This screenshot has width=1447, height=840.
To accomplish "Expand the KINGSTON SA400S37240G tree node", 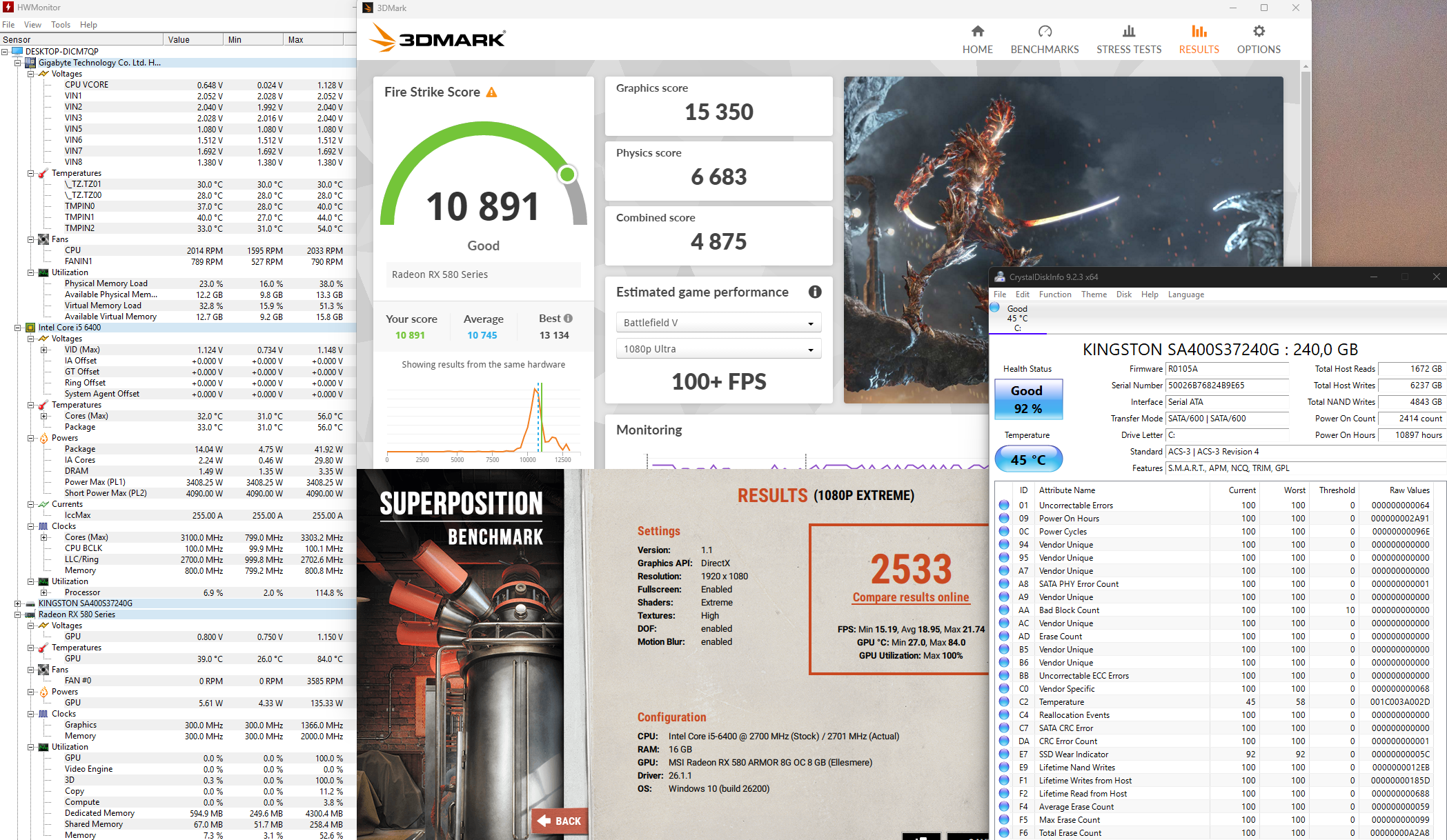I will (x=18, y=603).
